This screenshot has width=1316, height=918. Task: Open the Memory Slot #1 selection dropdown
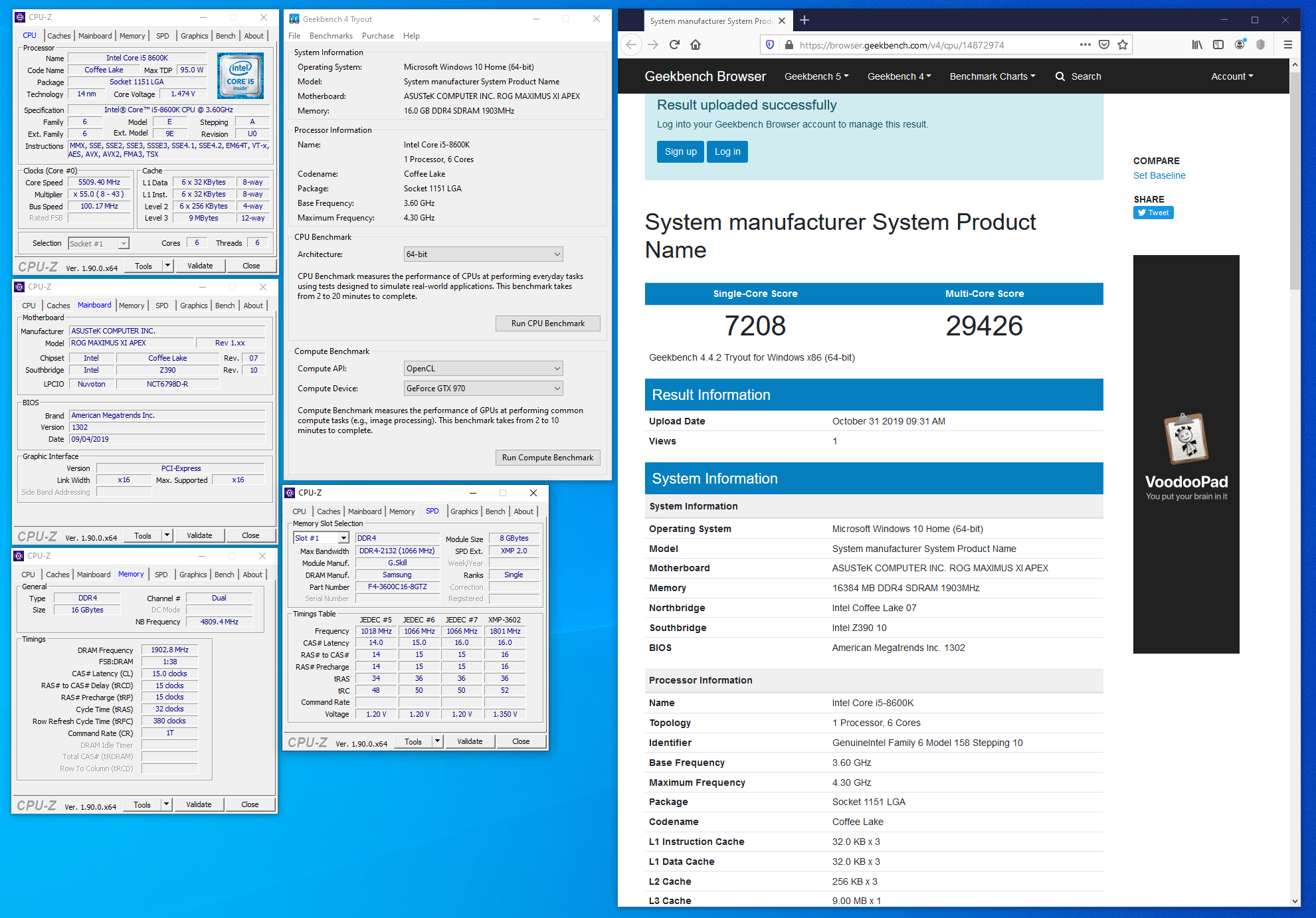321,538
